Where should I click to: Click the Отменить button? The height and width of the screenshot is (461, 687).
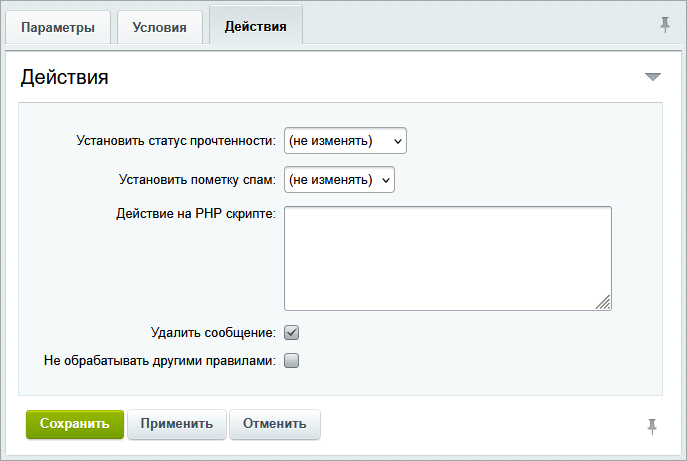(275, 424)
